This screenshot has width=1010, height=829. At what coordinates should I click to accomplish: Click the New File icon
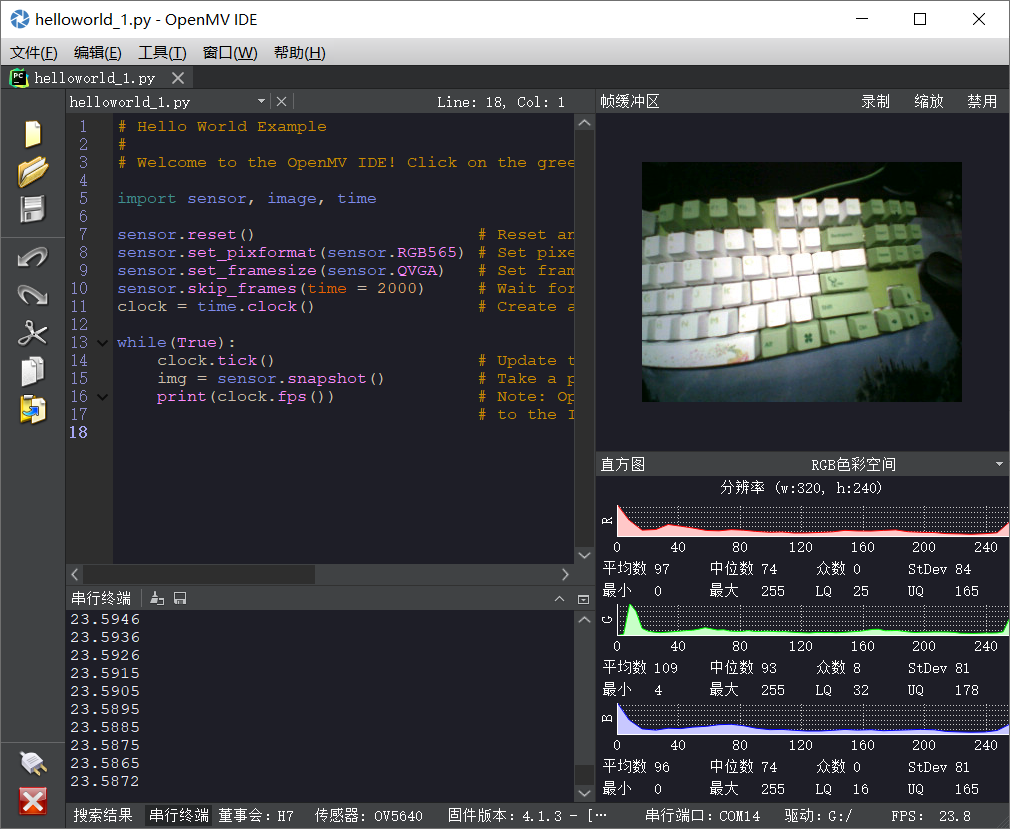point(33,134)
